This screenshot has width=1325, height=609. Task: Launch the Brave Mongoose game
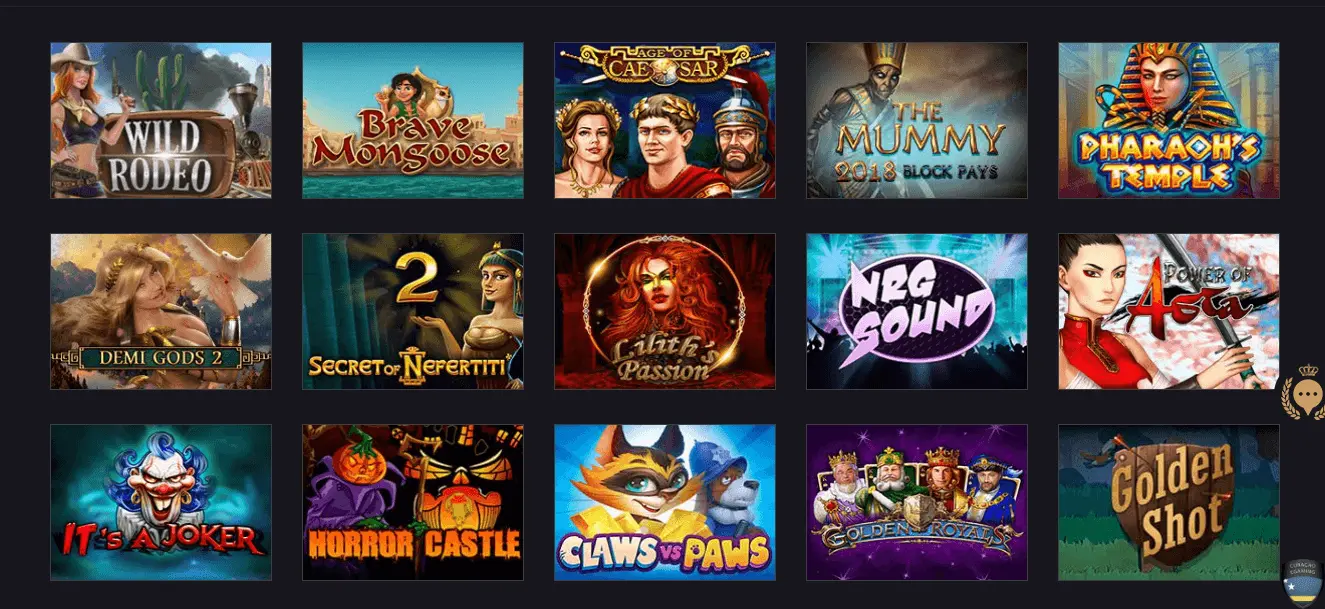point(413,120)
